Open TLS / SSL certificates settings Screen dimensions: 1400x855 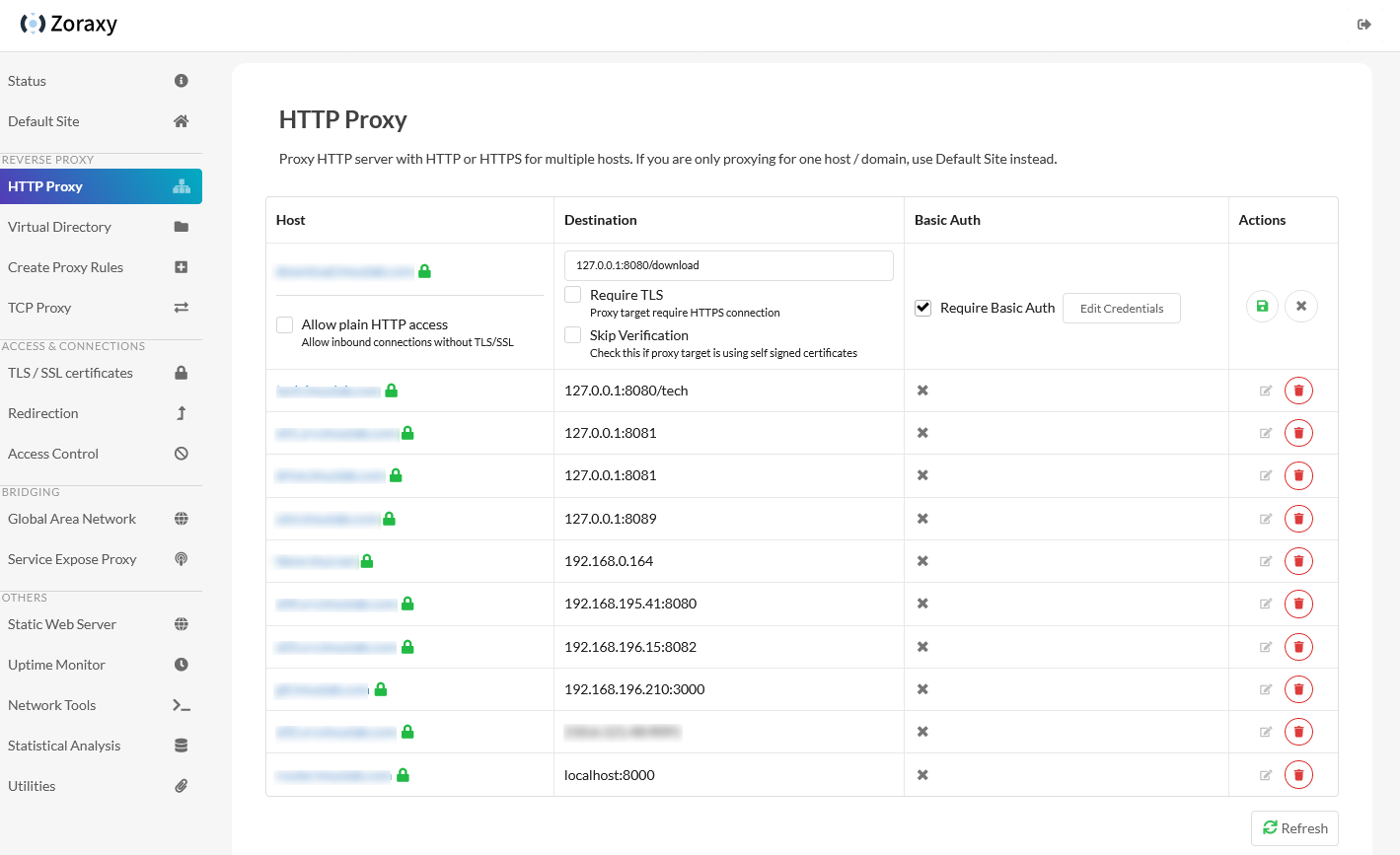70,373
